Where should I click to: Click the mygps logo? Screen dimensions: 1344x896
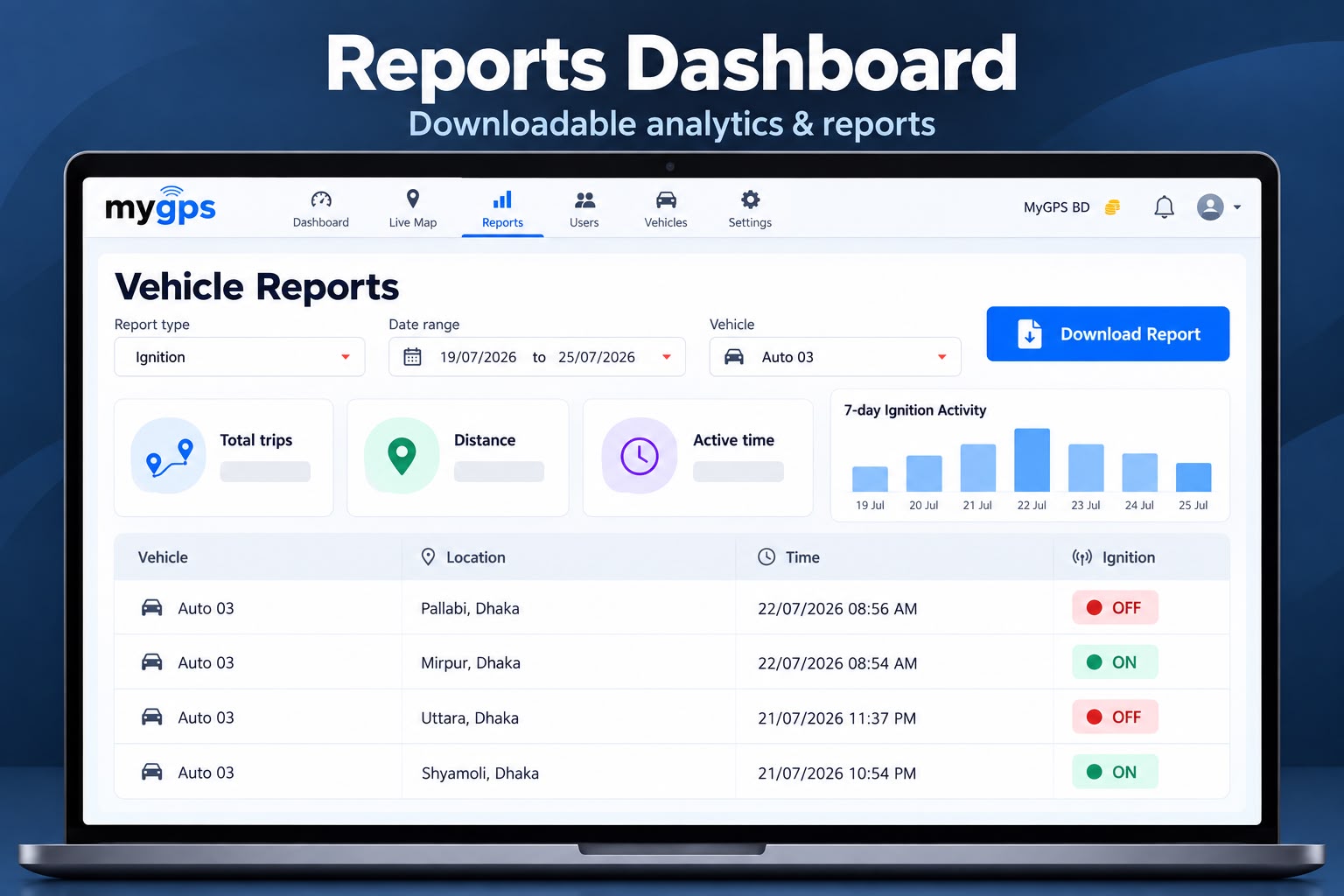(160, 206)
